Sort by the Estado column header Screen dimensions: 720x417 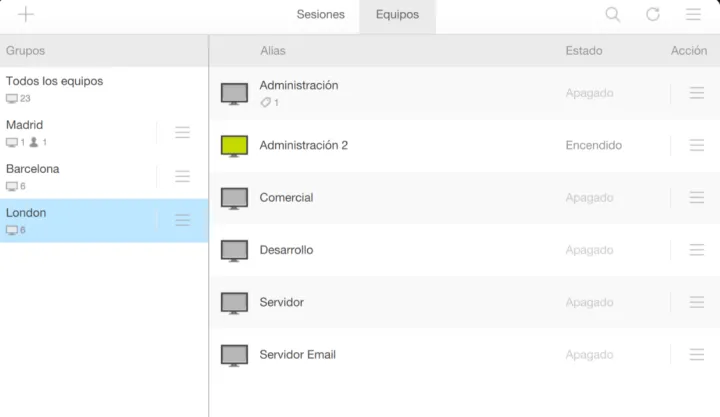coord(584,50)
